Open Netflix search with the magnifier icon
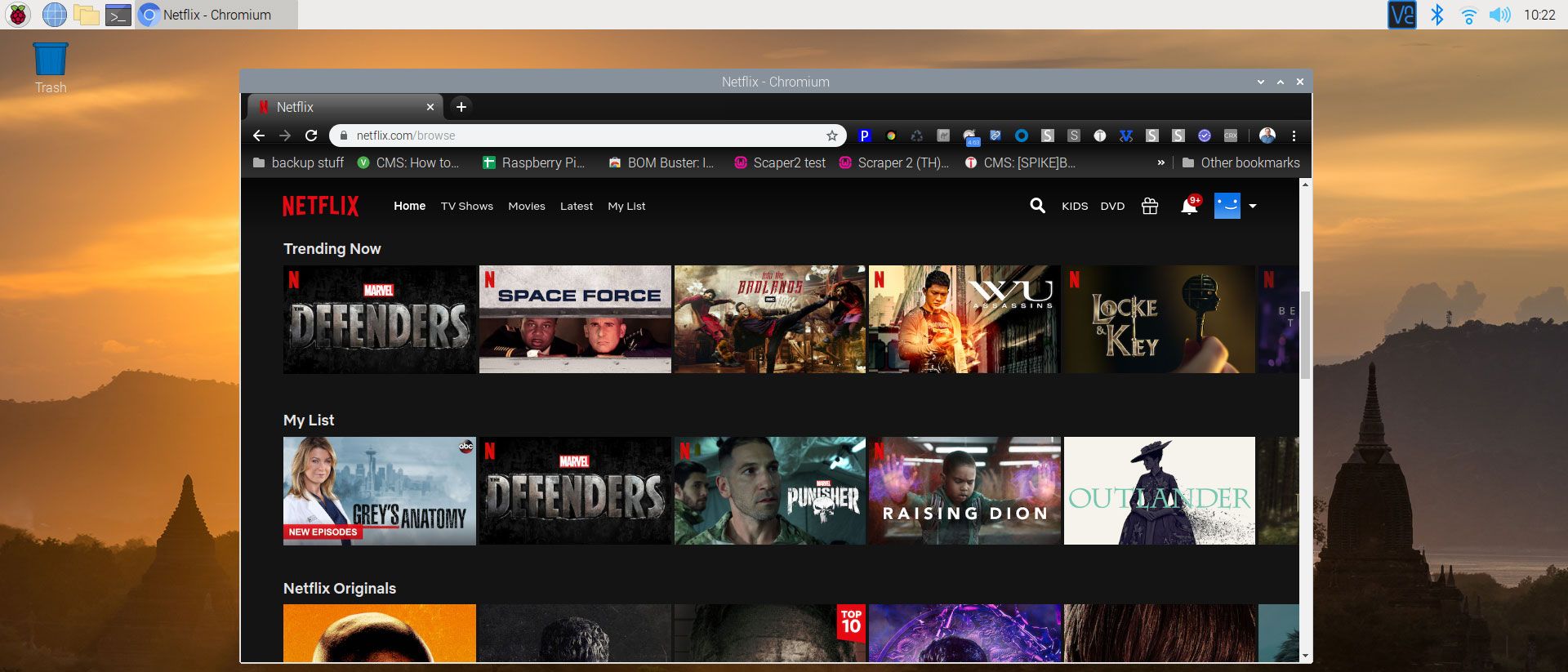Screen dimensions: 1568x672 tap(1037, 206)
